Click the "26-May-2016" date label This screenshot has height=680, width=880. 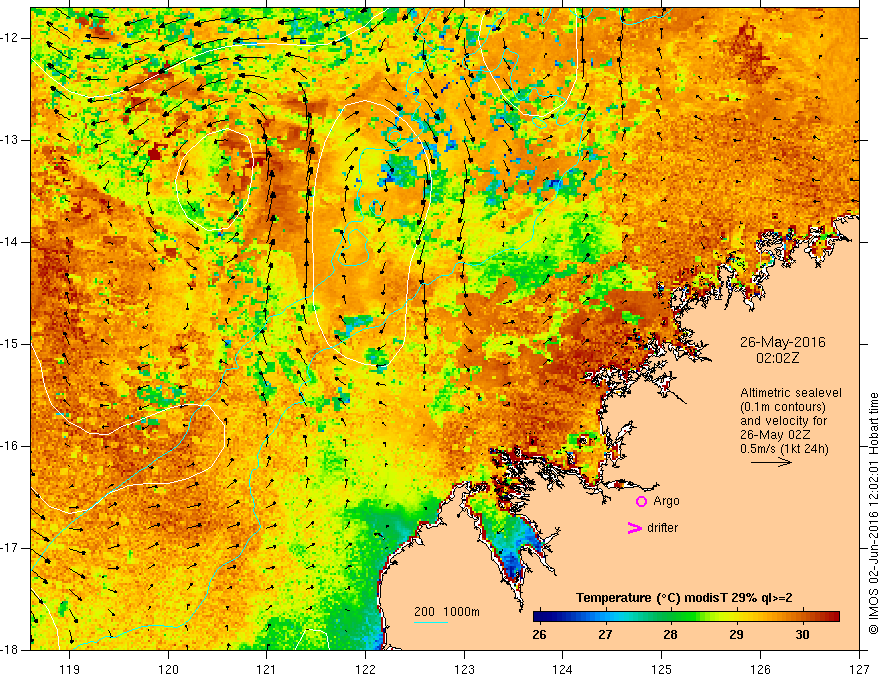[x=782, y=342]
